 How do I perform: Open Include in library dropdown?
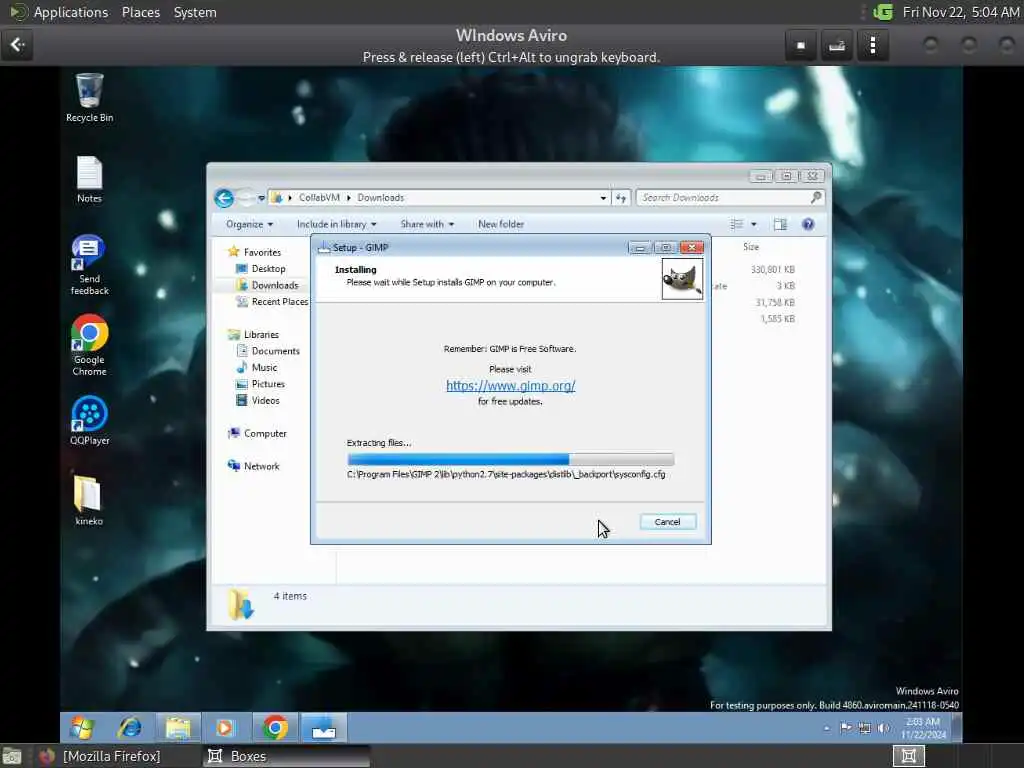336,224
